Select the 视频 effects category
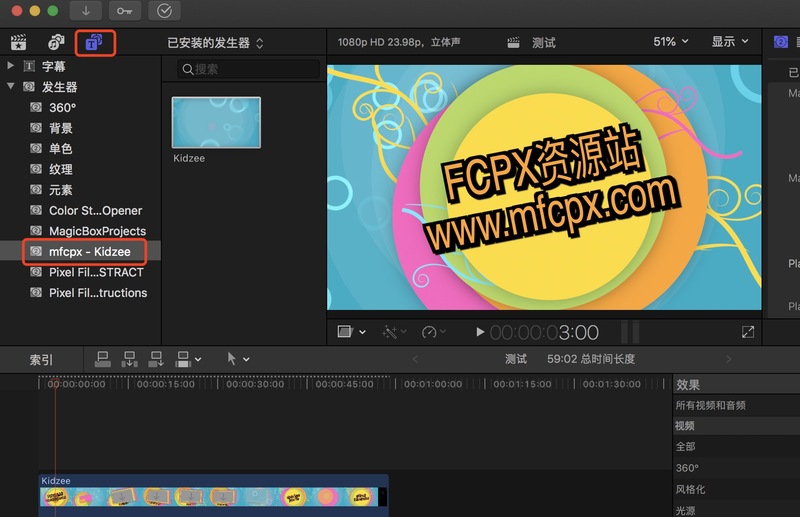The image size is (800, 517). 685,426
